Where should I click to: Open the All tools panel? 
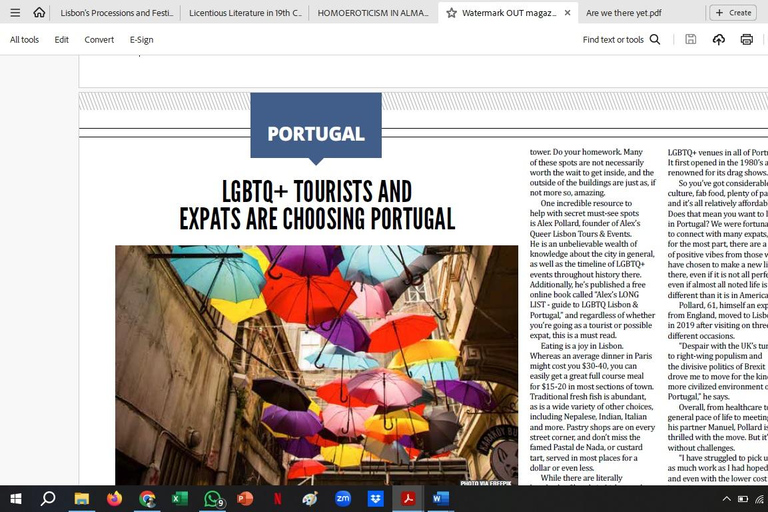(x=24, y=40)
